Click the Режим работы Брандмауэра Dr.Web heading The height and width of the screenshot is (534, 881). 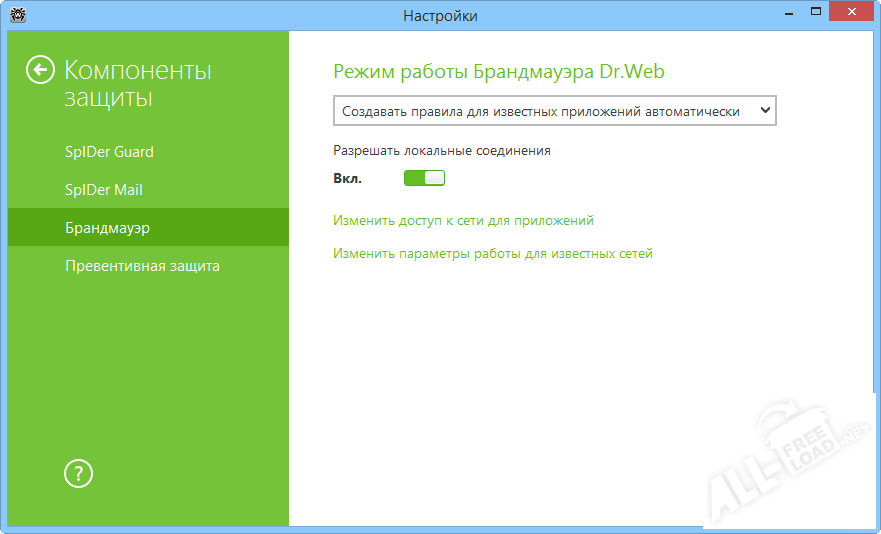click(499, 71)
